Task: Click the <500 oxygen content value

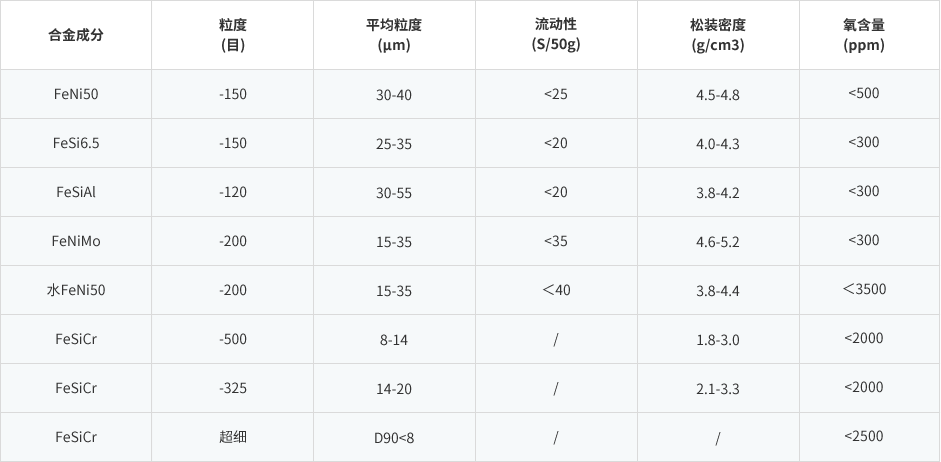Action: (x=864, y=93)
